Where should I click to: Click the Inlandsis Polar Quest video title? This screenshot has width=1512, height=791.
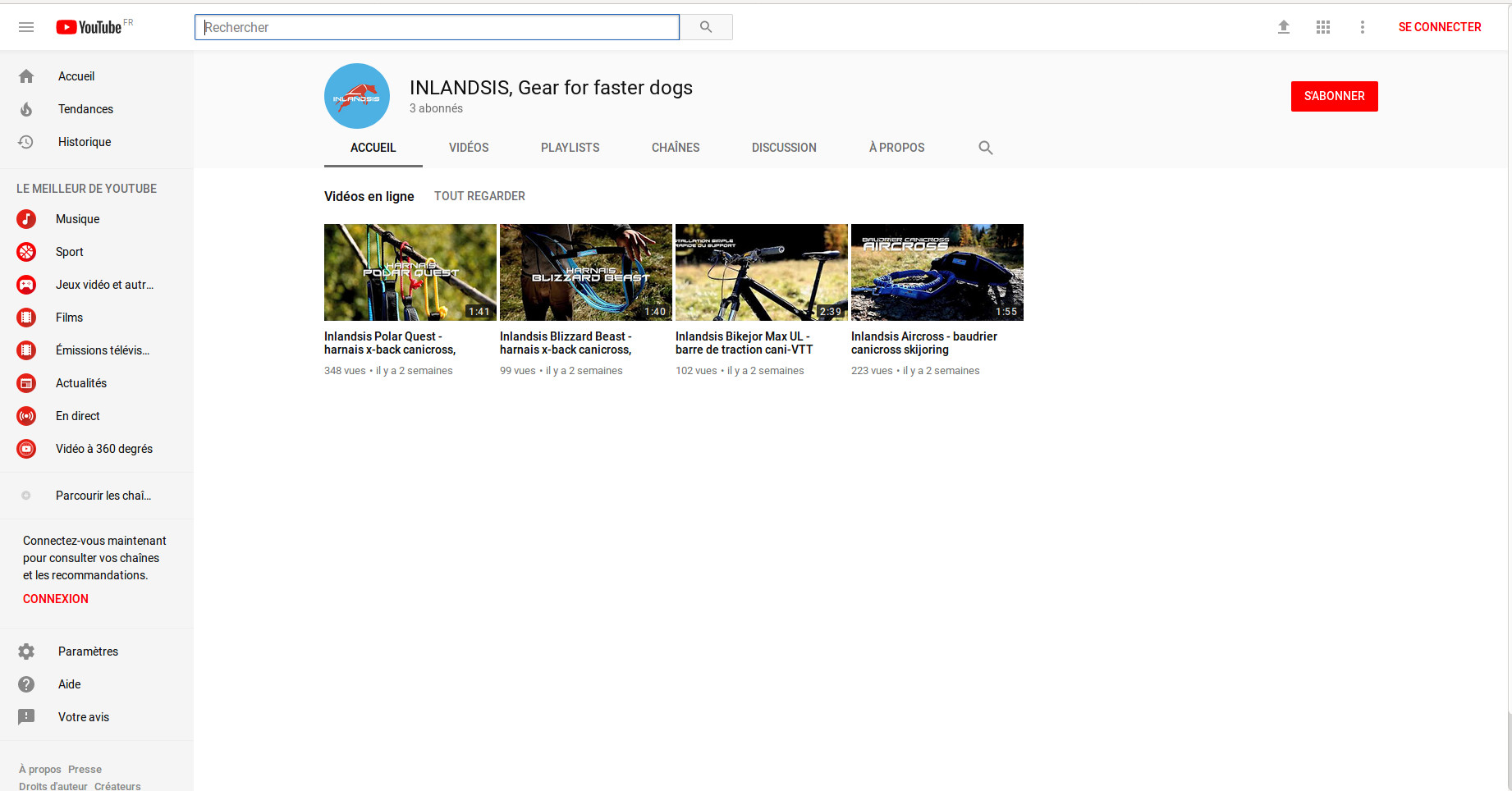tap(390, 343)
